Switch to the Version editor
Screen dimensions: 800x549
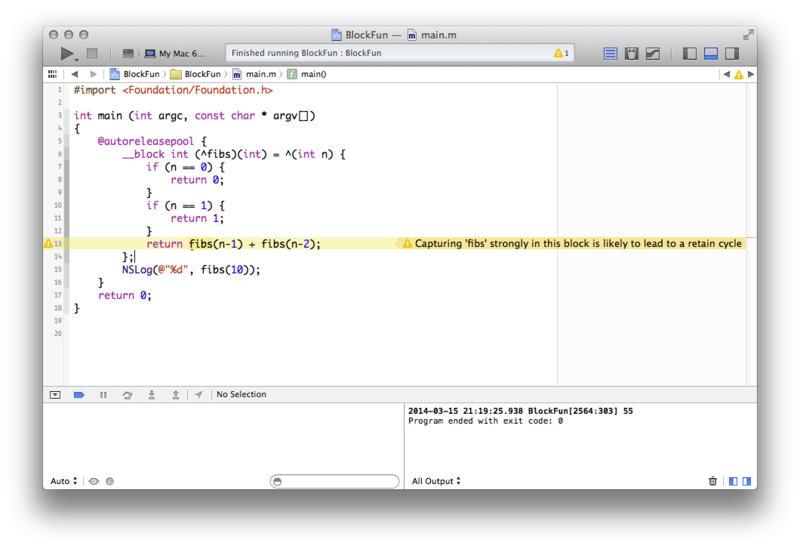(653, 53)
